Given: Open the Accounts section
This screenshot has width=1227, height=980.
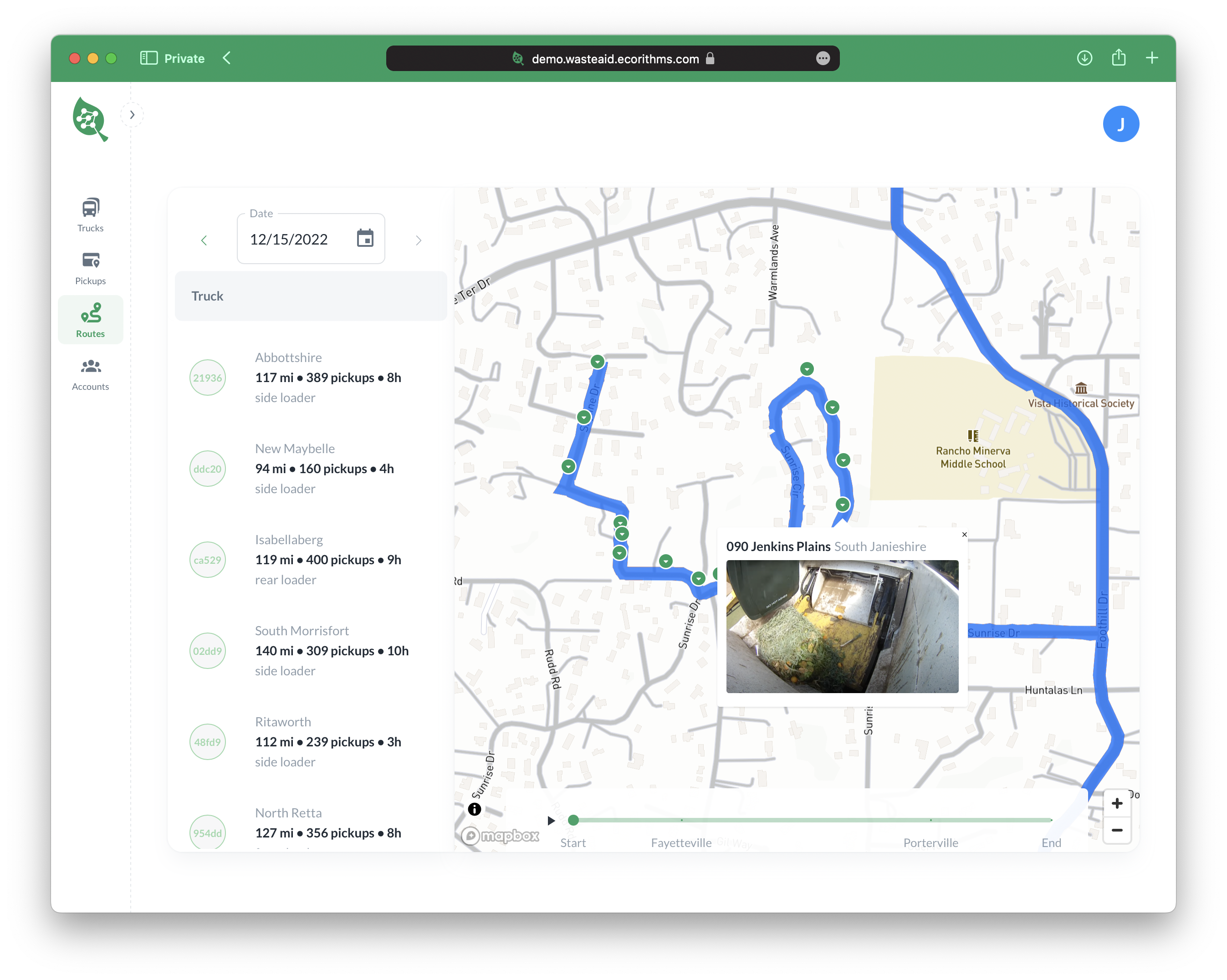Looking at the screenshot, I should pos(91,373).
